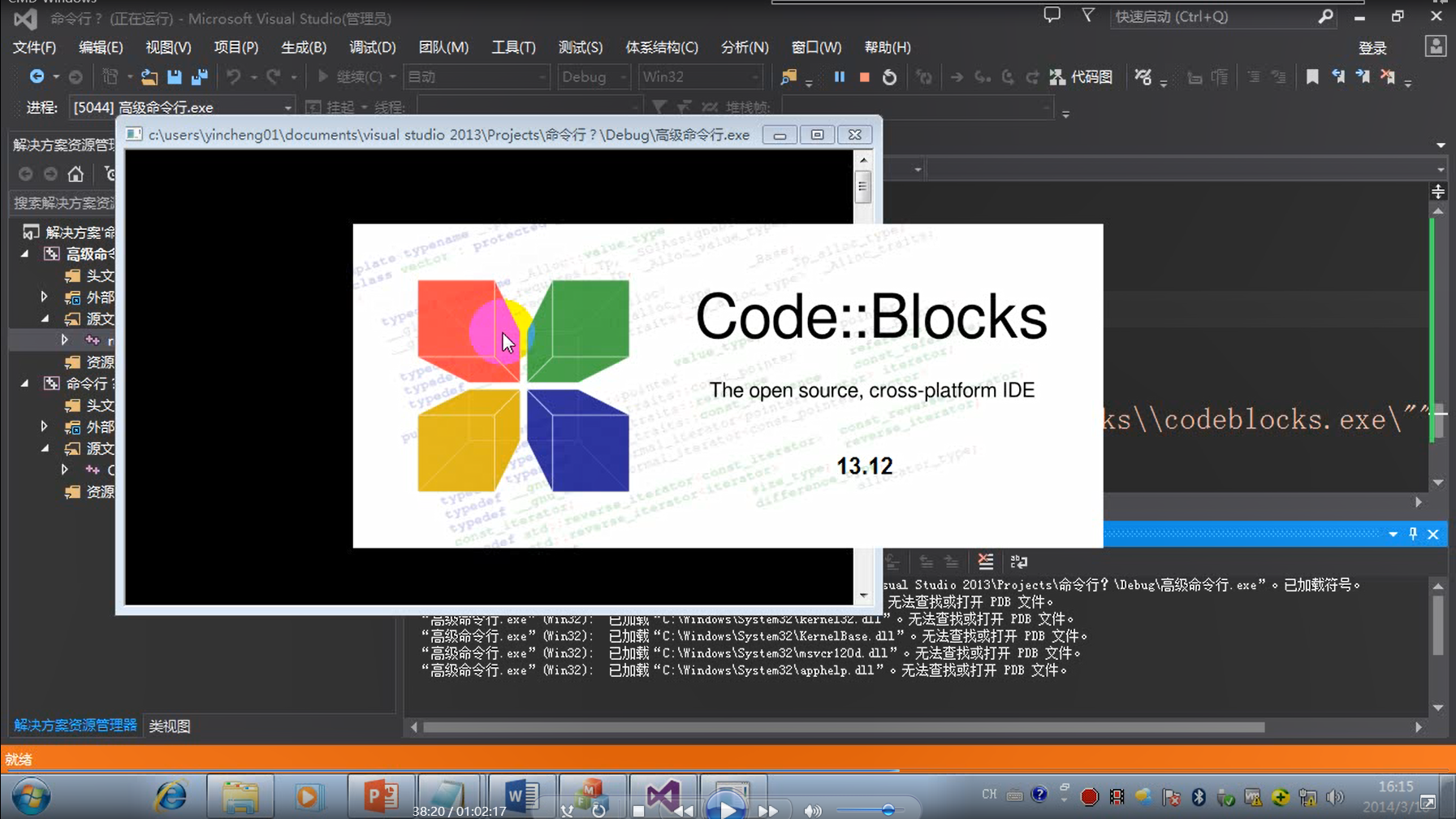
Task: Open Internet Explorer from the taskbar
Action: pos(171,797)
